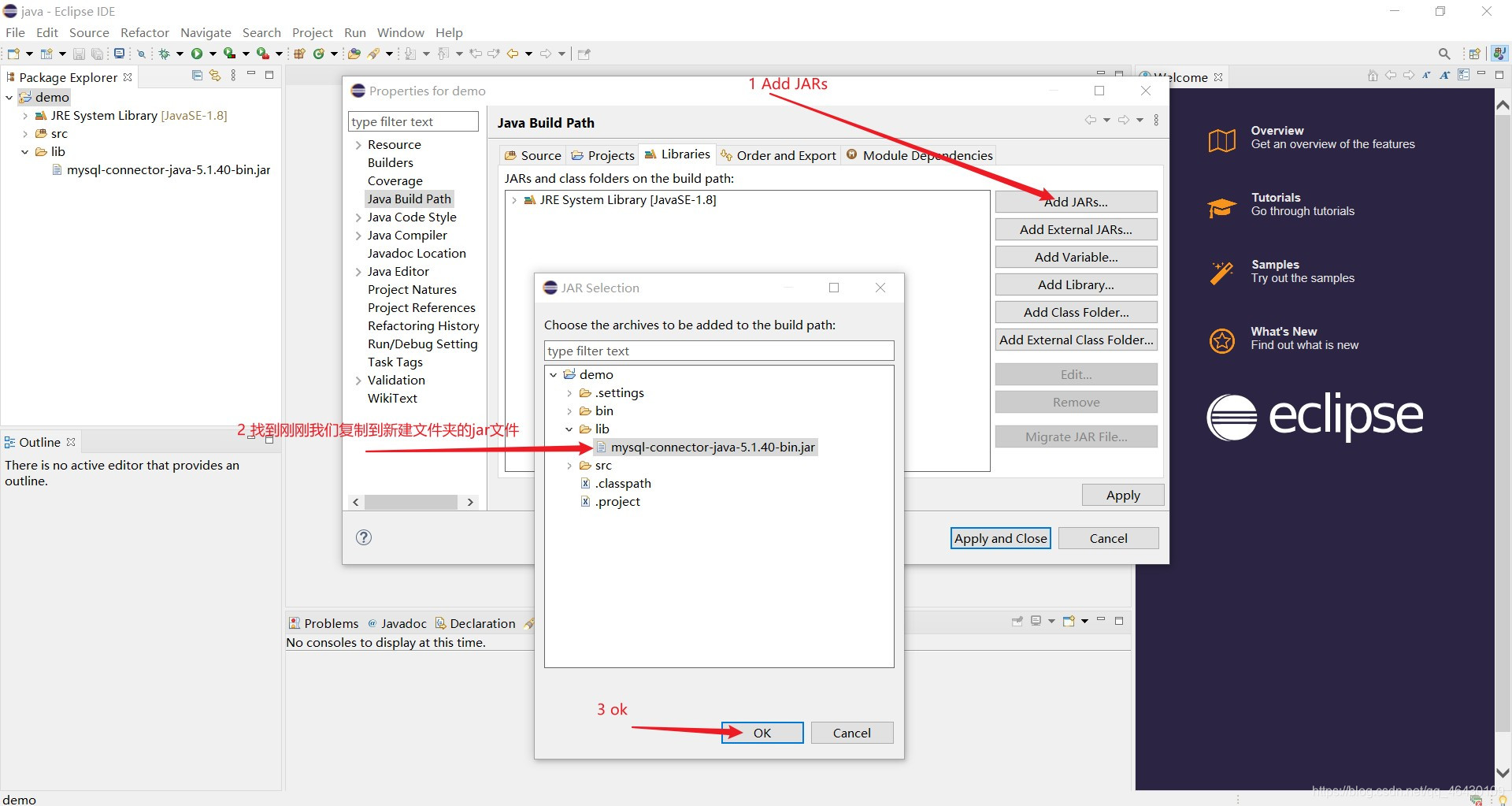Expand src folder in Package Explorer
Image resolution: width=1512 pixels, height=806 pixels.
pyautogui.click(x=25, y=134)
